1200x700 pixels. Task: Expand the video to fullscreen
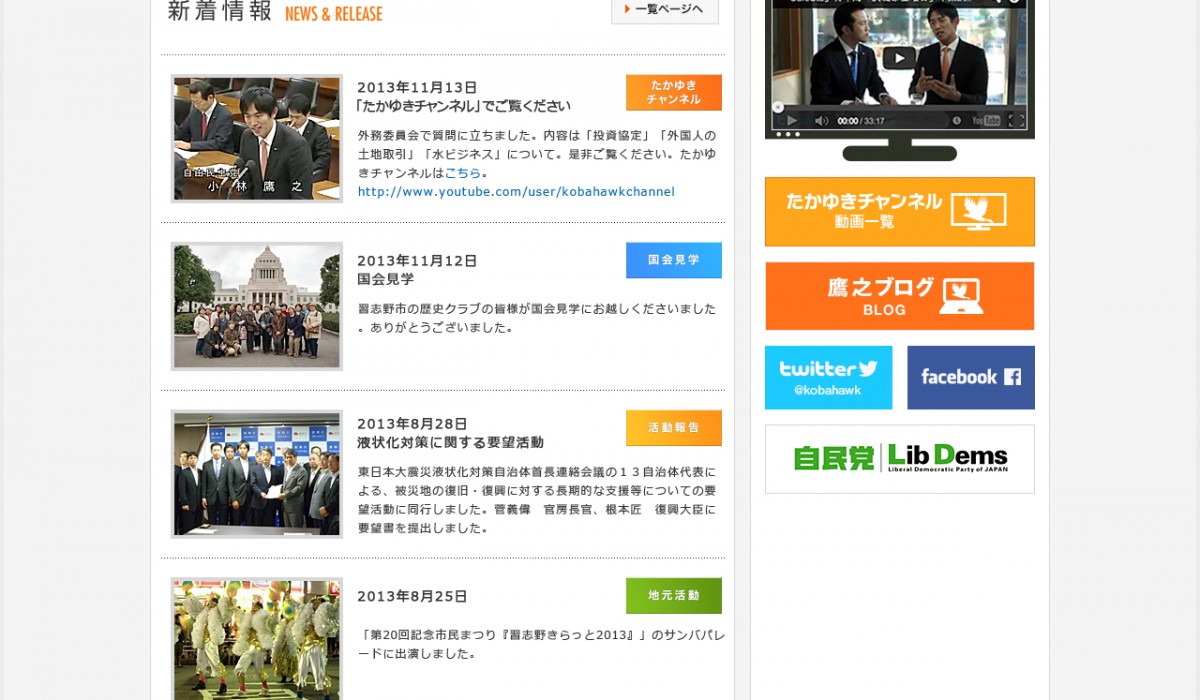1016,121
